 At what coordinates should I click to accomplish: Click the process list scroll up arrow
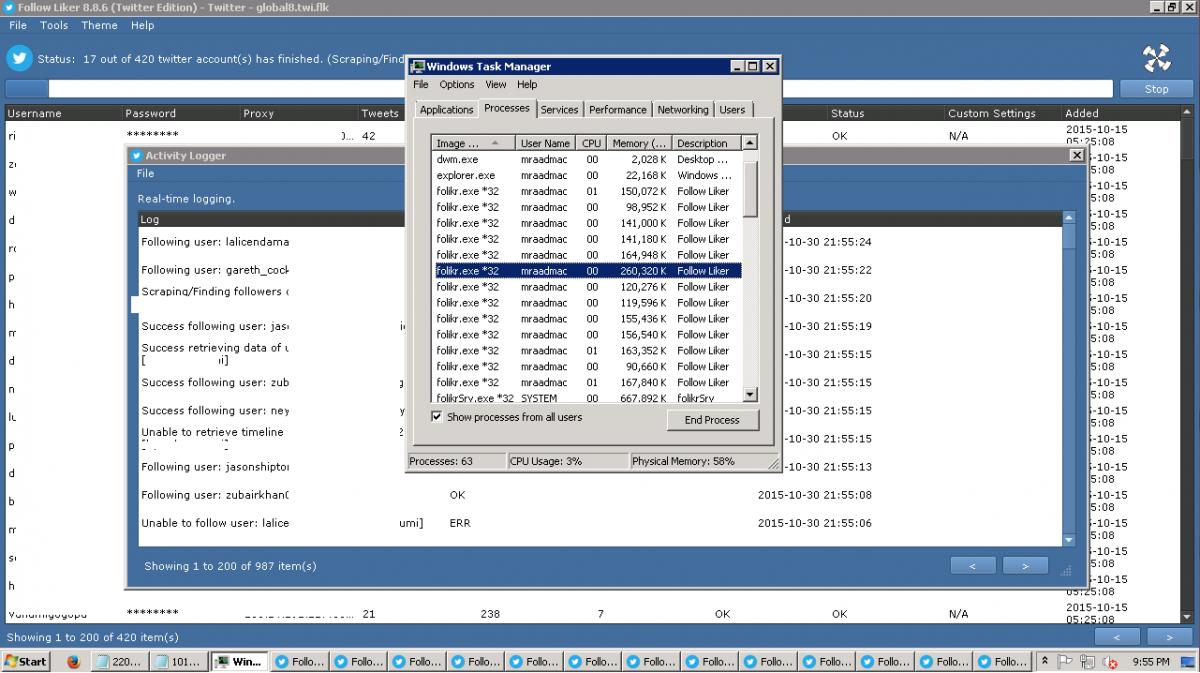pyautogui.click(x=750, y=143)
